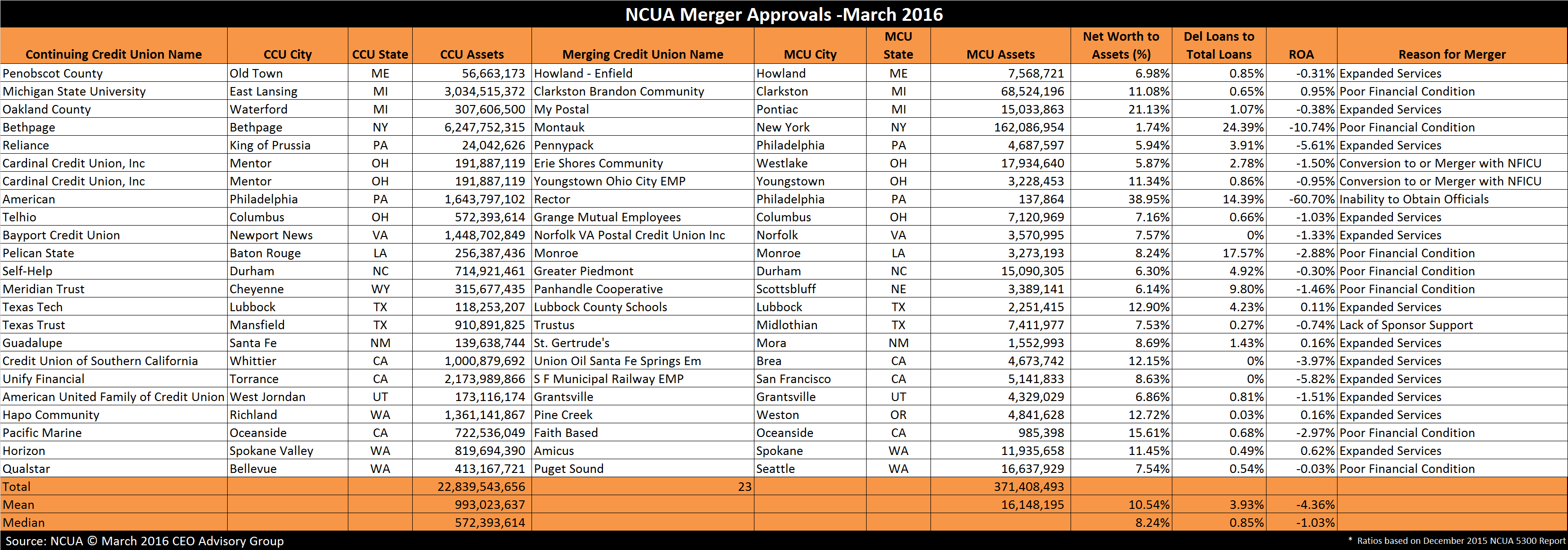Click the NCUA Merger Approvals title
This screenshot has height=550, width=1568.
(784, 14)
